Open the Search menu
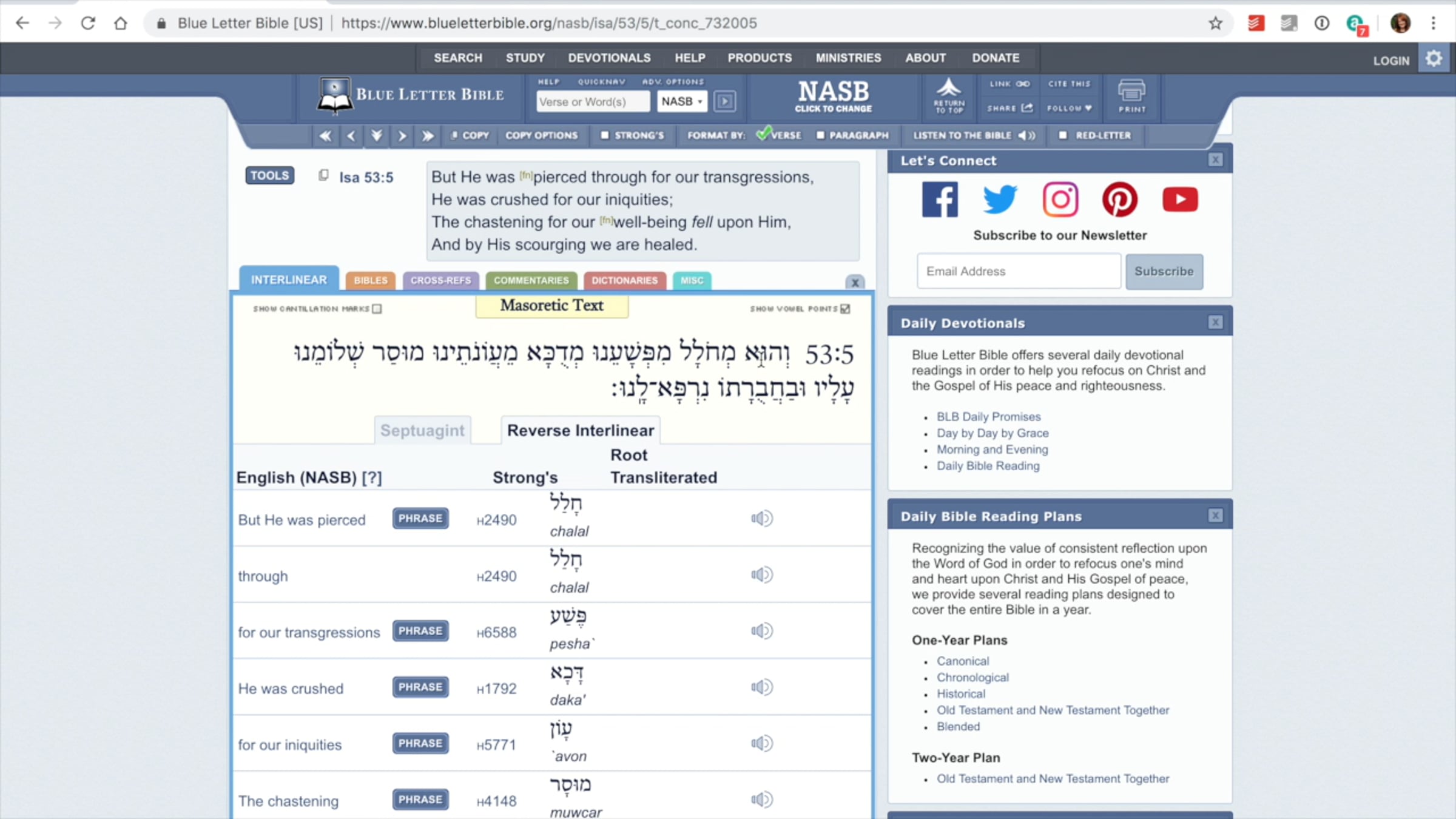Screen dimensions: 1456x819 (458, 58)
